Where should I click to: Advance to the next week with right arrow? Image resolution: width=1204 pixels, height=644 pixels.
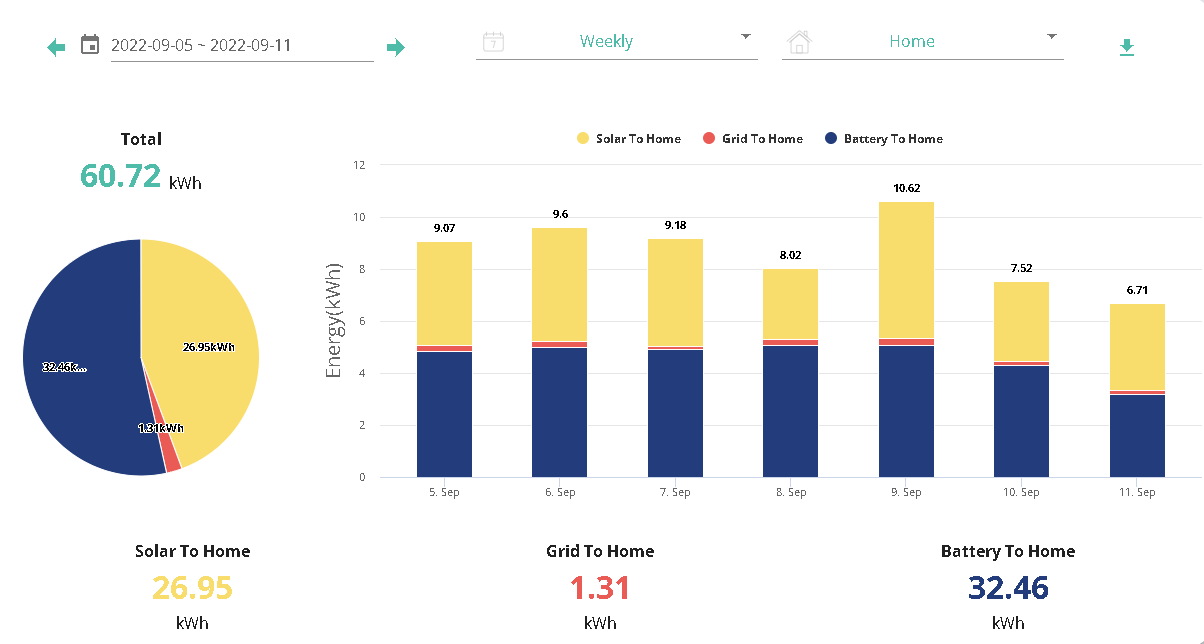coord(396,47)
